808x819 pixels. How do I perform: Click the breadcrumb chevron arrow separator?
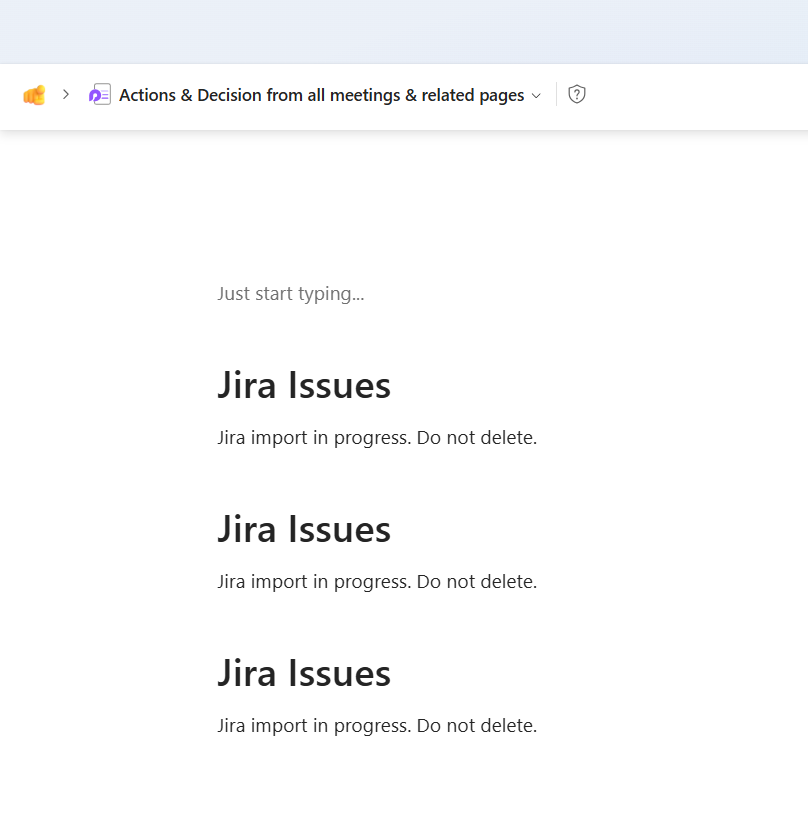tap(66, 95)
